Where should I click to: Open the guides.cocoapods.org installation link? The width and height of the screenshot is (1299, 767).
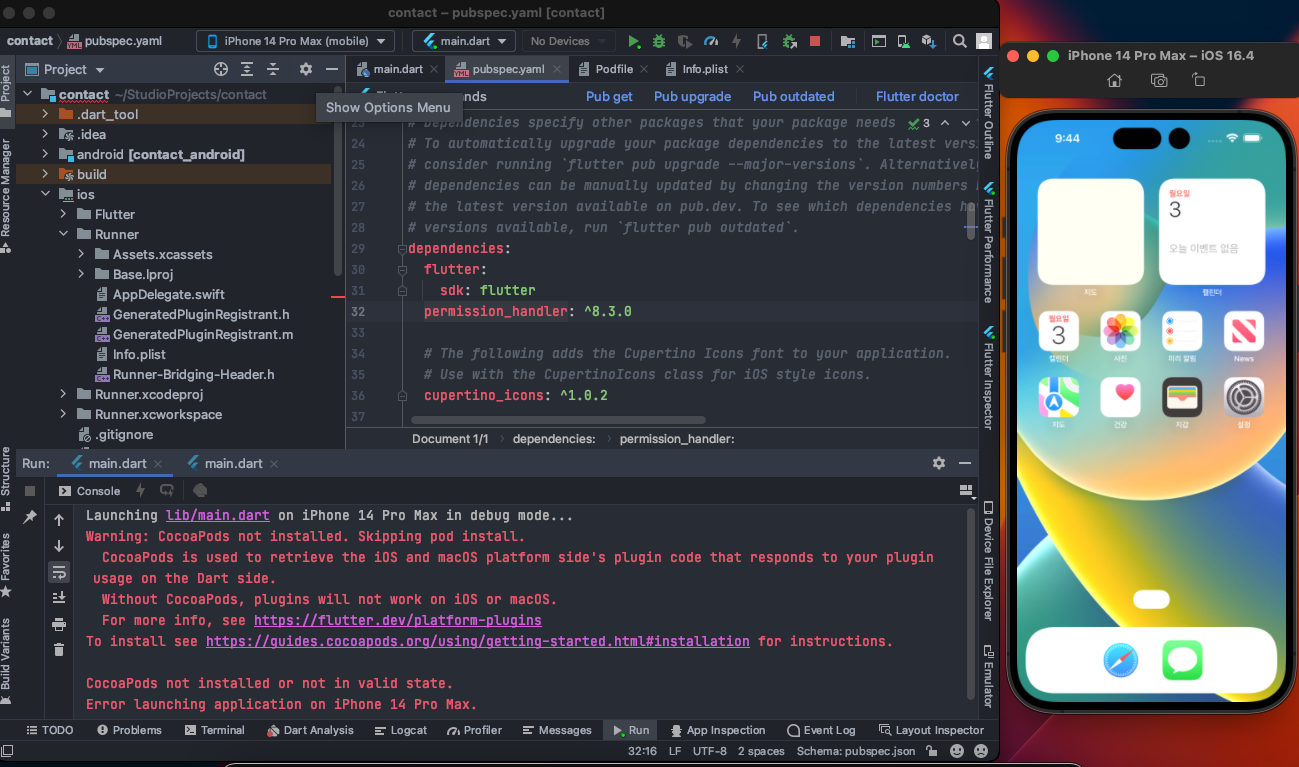pos(478,641)
